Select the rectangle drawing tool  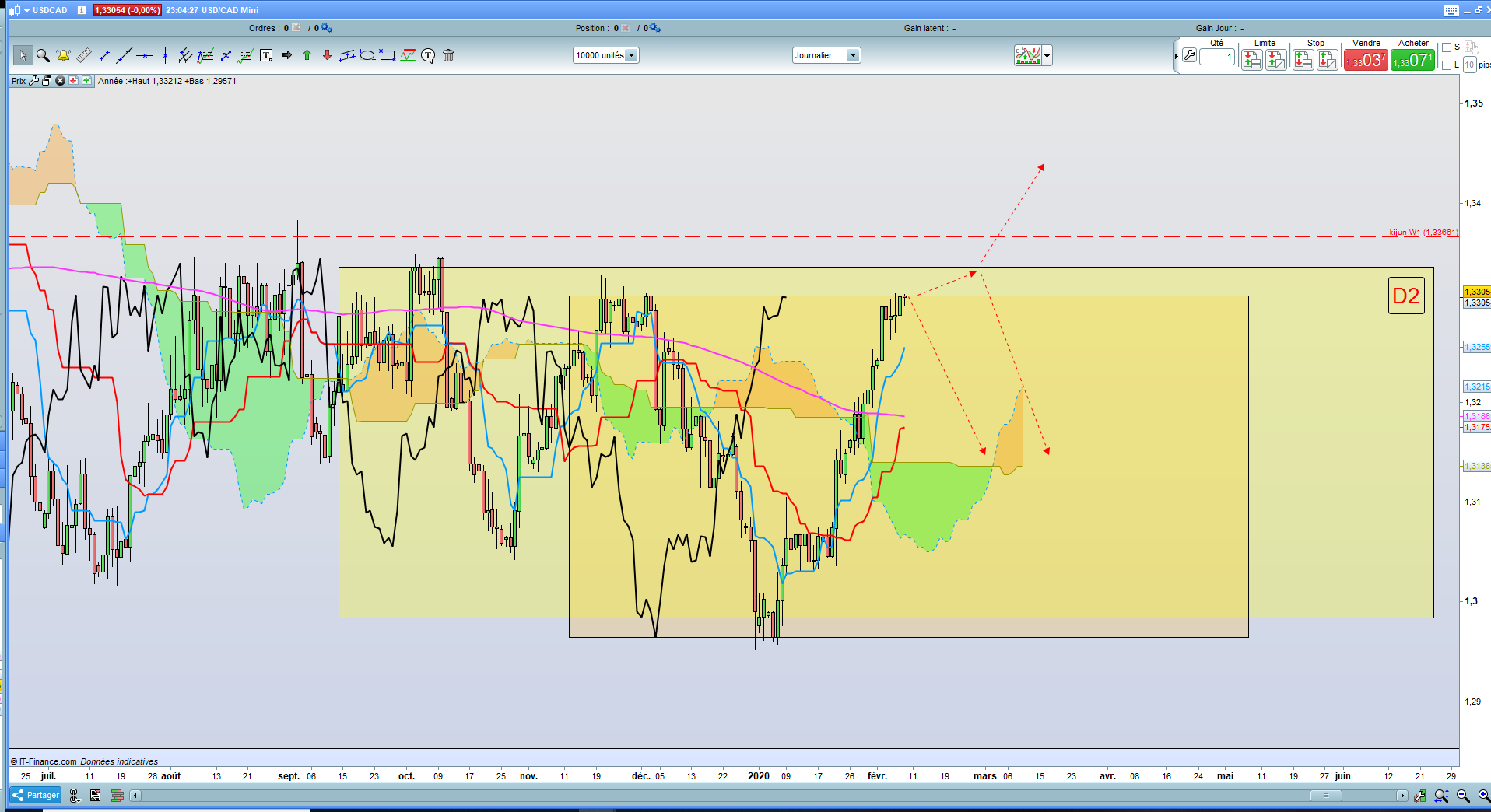(388, 55)
